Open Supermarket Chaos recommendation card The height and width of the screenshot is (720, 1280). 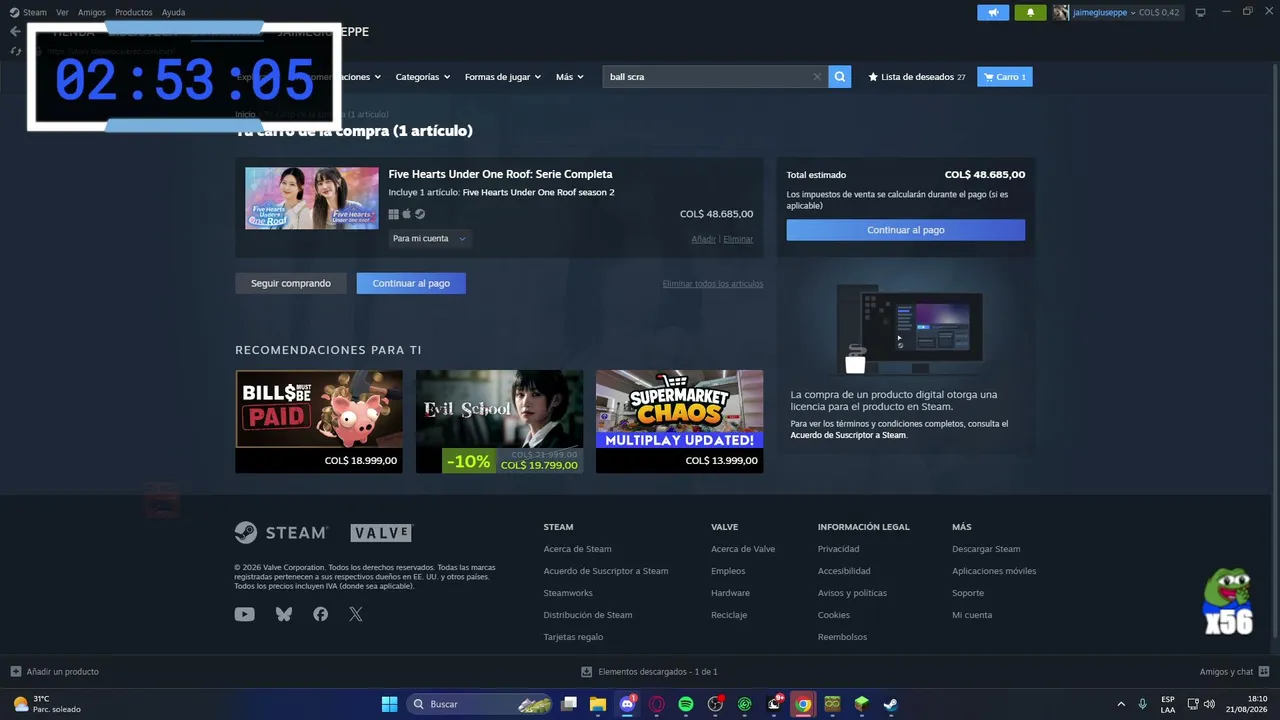coord(679,421)
